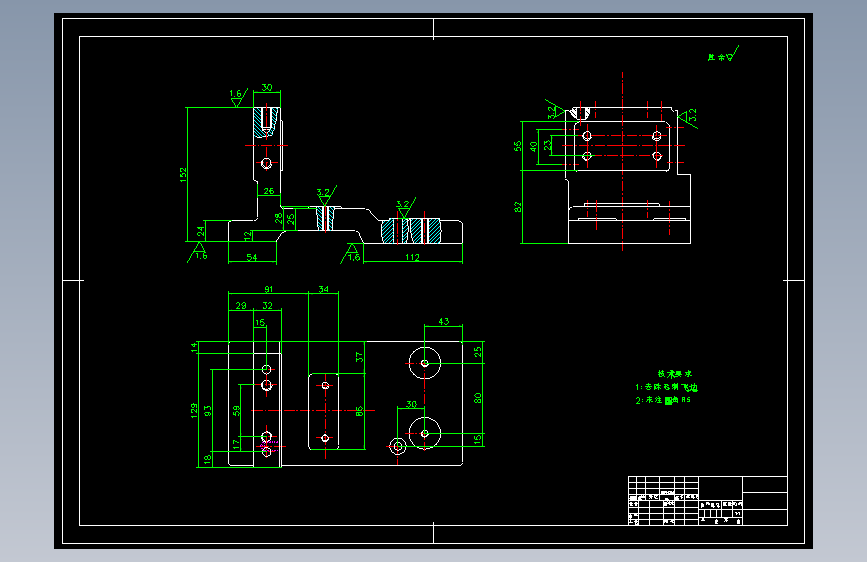Image resolution: width=867 pixels, height=562 pixels.
Task: Click the 28 dimension value
Action: [279, 218]
